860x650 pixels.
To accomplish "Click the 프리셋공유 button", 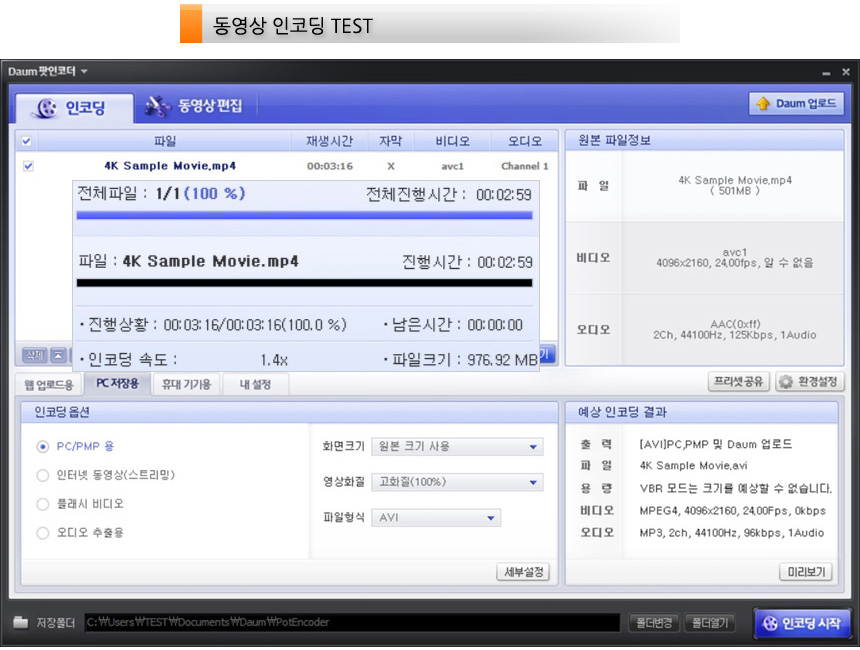I will [x=738, y=382].
